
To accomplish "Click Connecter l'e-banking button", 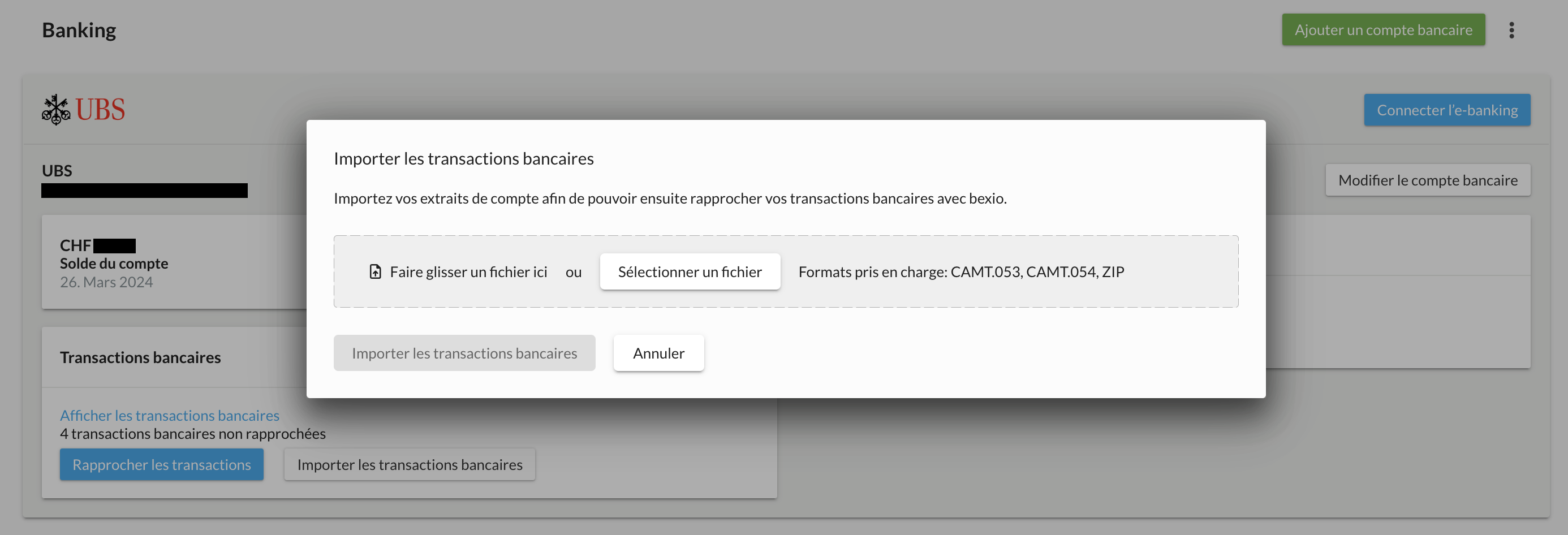I will pyautogui.click(x=1447, y=110).
